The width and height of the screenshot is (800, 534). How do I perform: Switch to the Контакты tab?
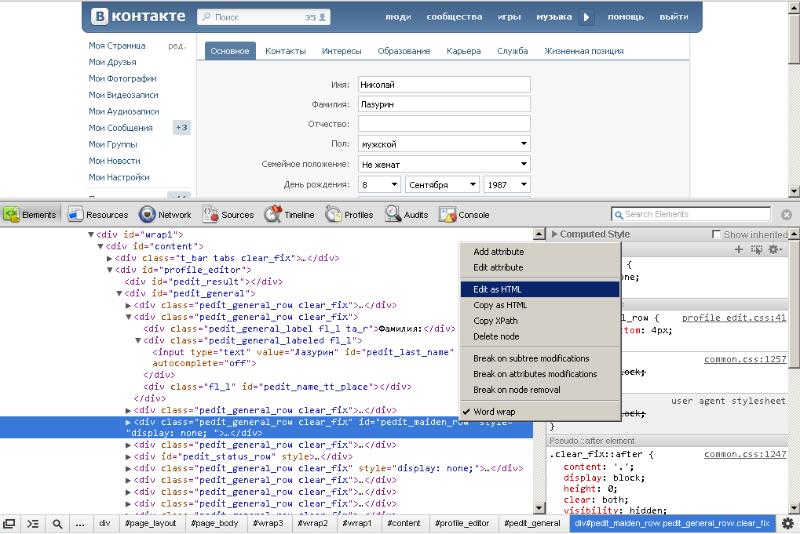(x=285, y=51)
